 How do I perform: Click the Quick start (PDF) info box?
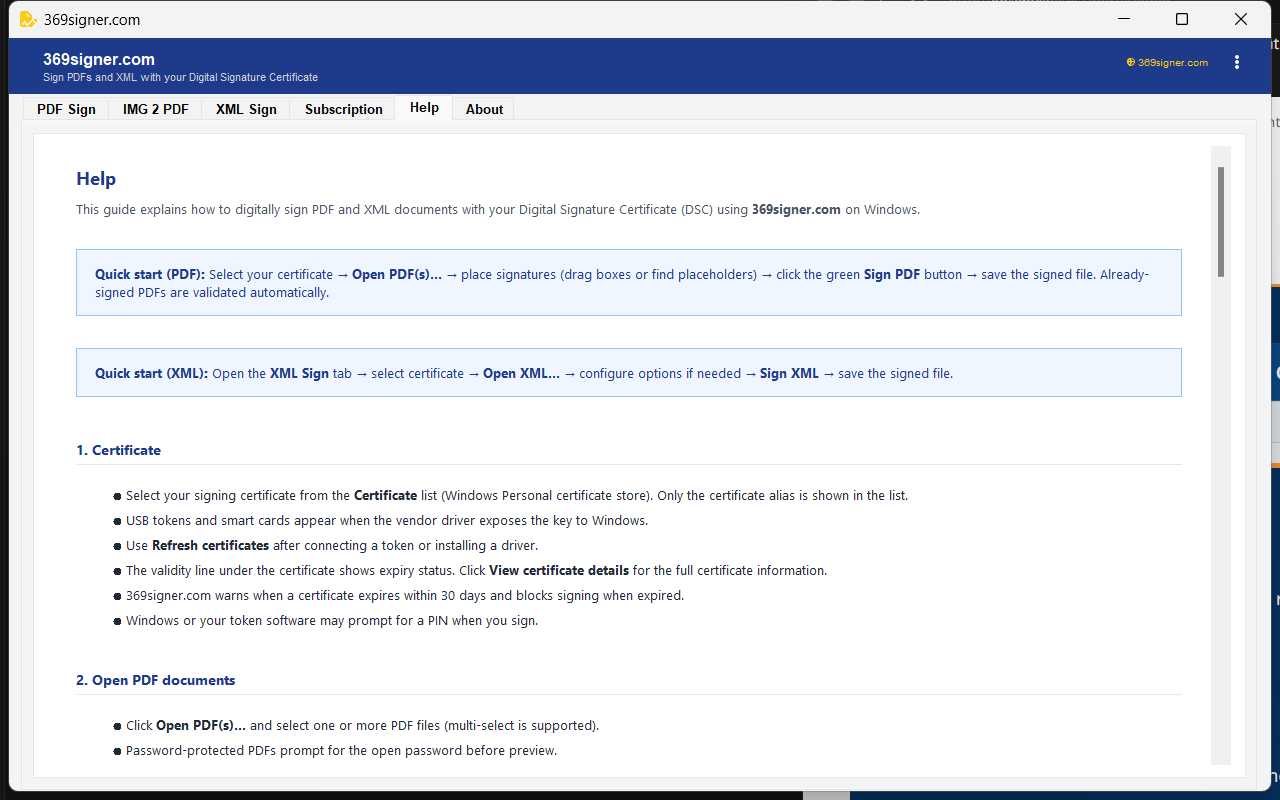(628, 283)
